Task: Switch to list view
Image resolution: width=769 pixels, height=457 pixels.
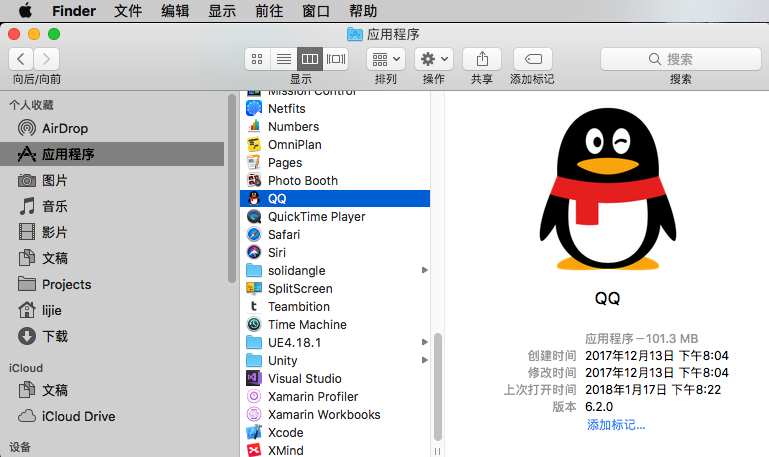Action: (284, 59)
